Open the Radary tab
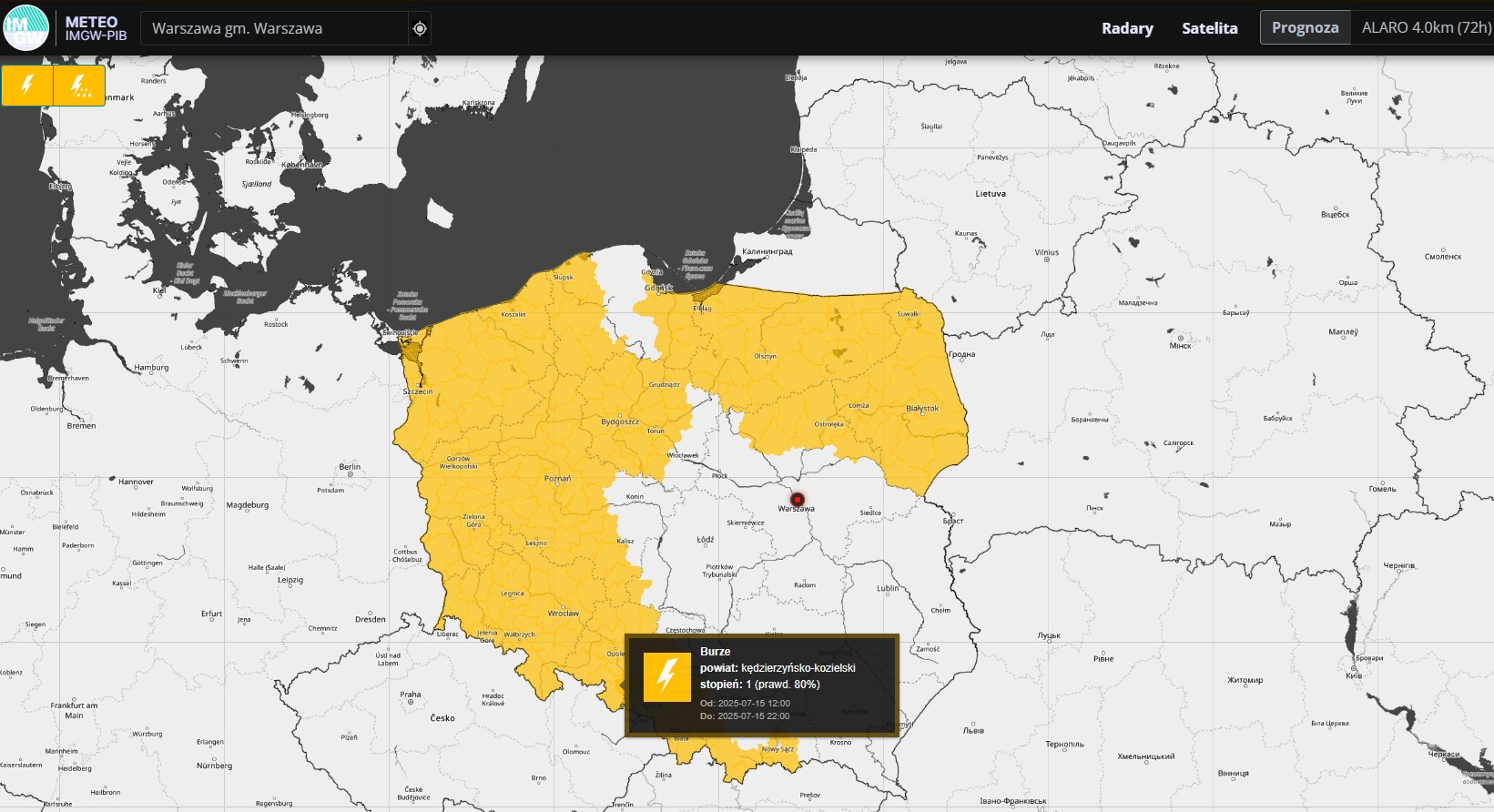 click(x=1127, y=28)
